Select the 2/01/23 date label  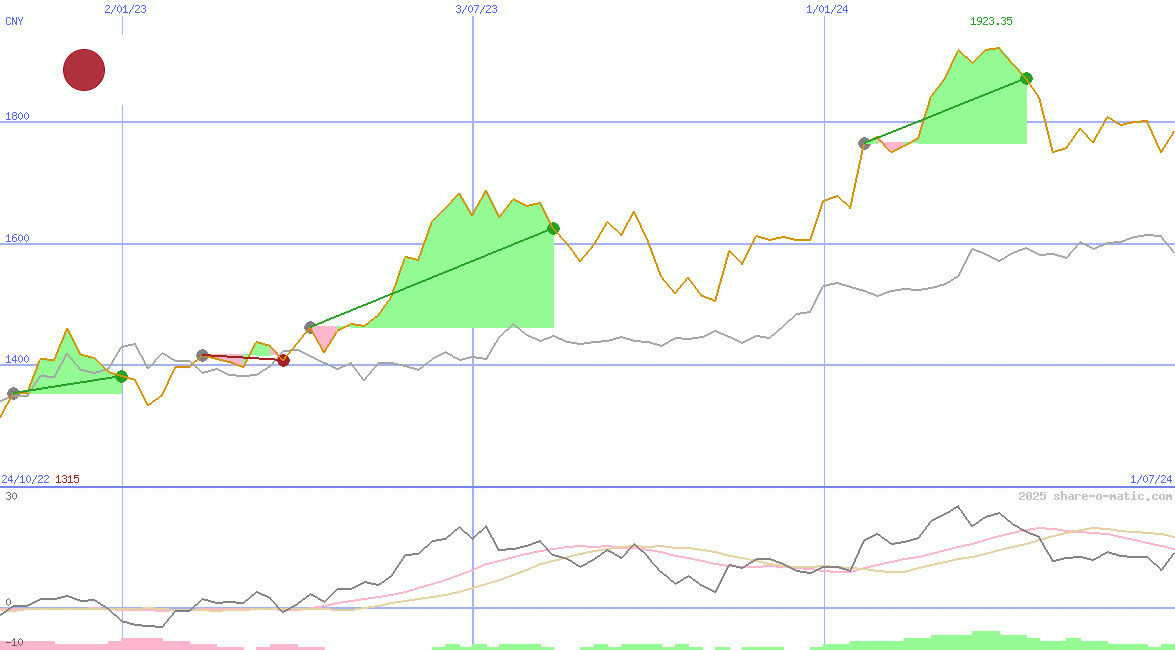pos(125,9)
